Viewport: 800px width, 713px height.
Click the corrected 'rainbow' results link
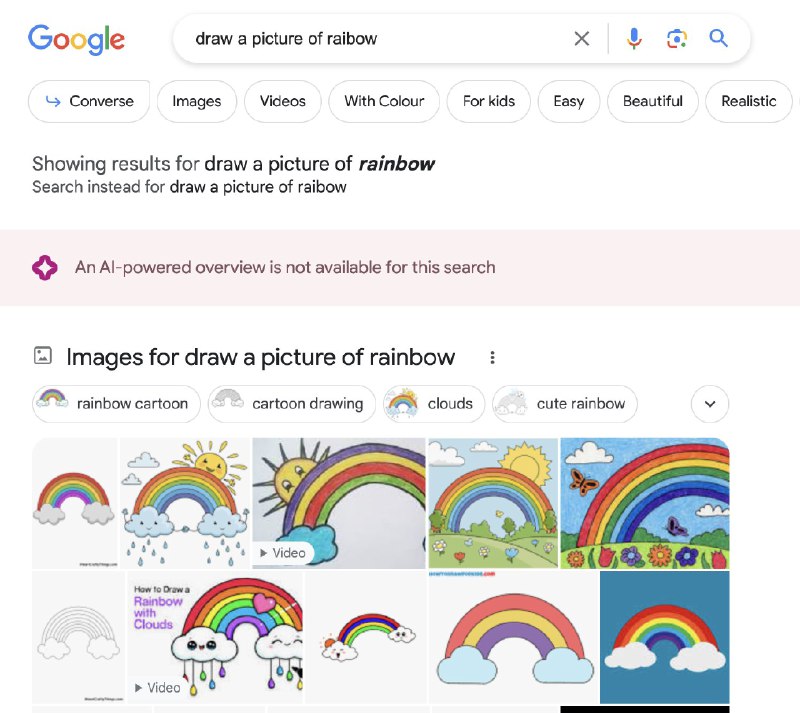pos(319,164)
